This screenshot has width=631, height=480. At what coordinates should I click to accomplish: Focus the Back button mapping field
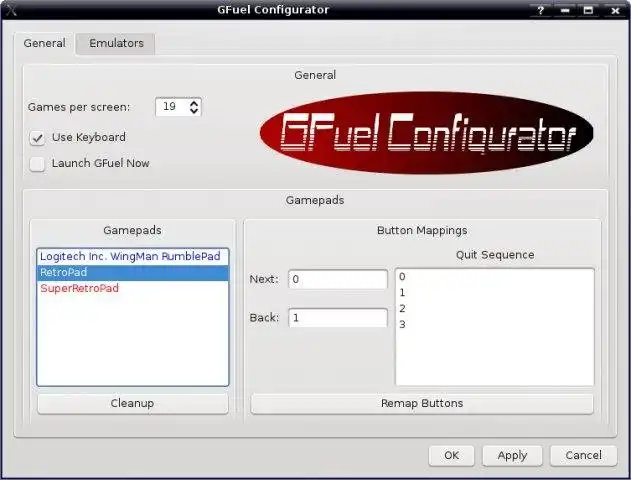(338, 318)
